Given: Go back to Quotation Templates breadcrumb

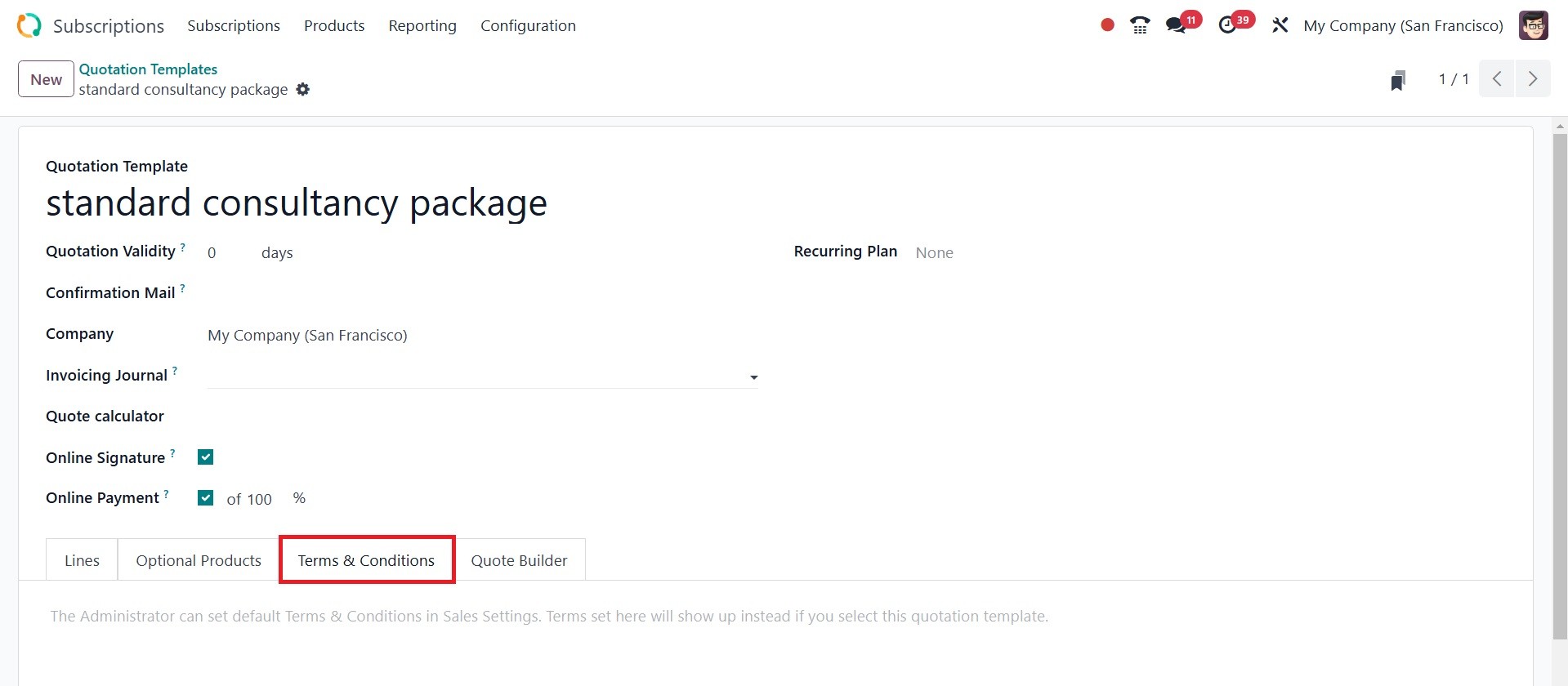Looking at the screenshot, I should tap(148, 69).
